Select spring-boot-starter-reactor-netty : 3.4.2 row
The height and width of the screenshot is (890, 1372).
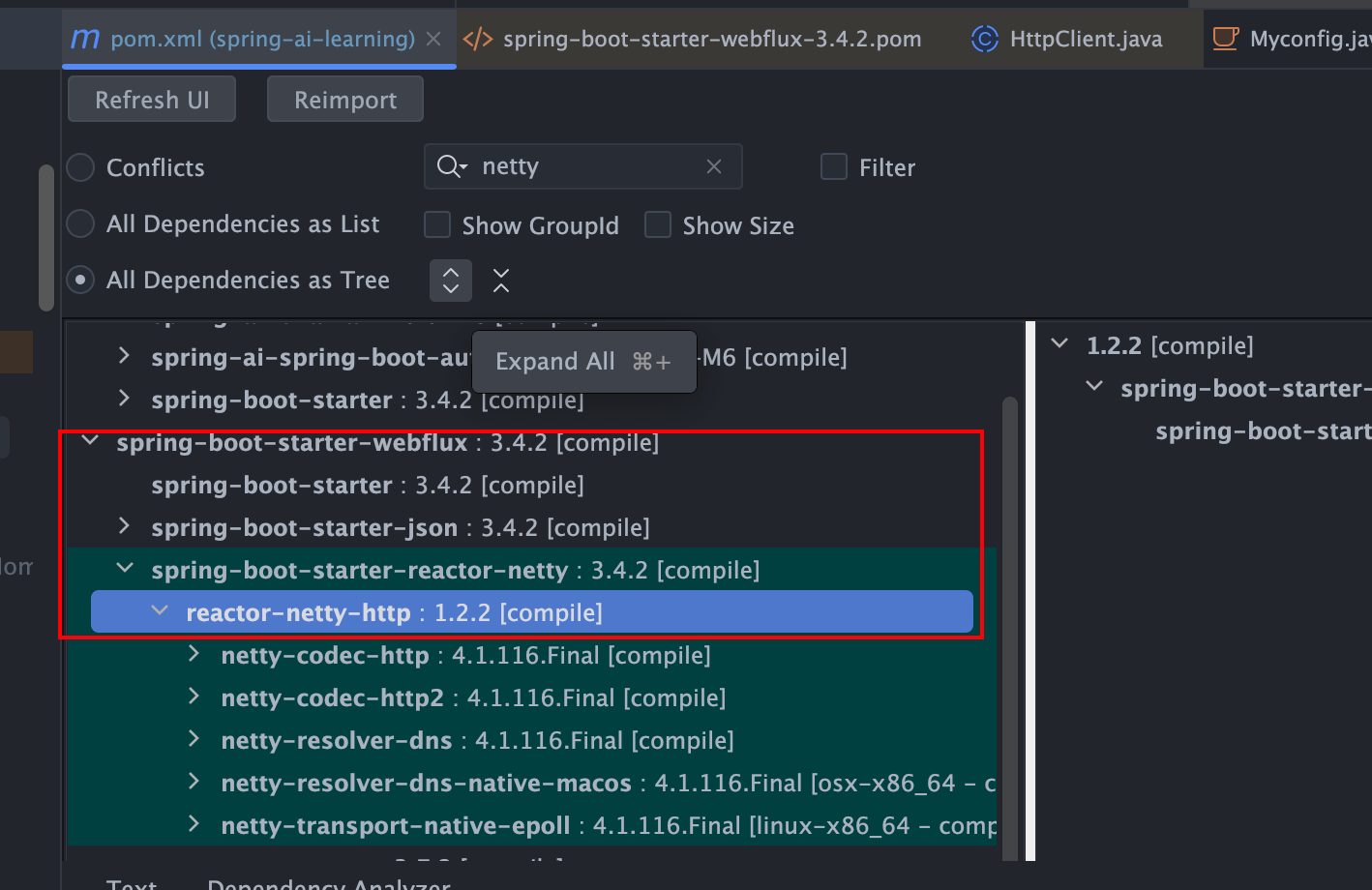click(456, 570)
